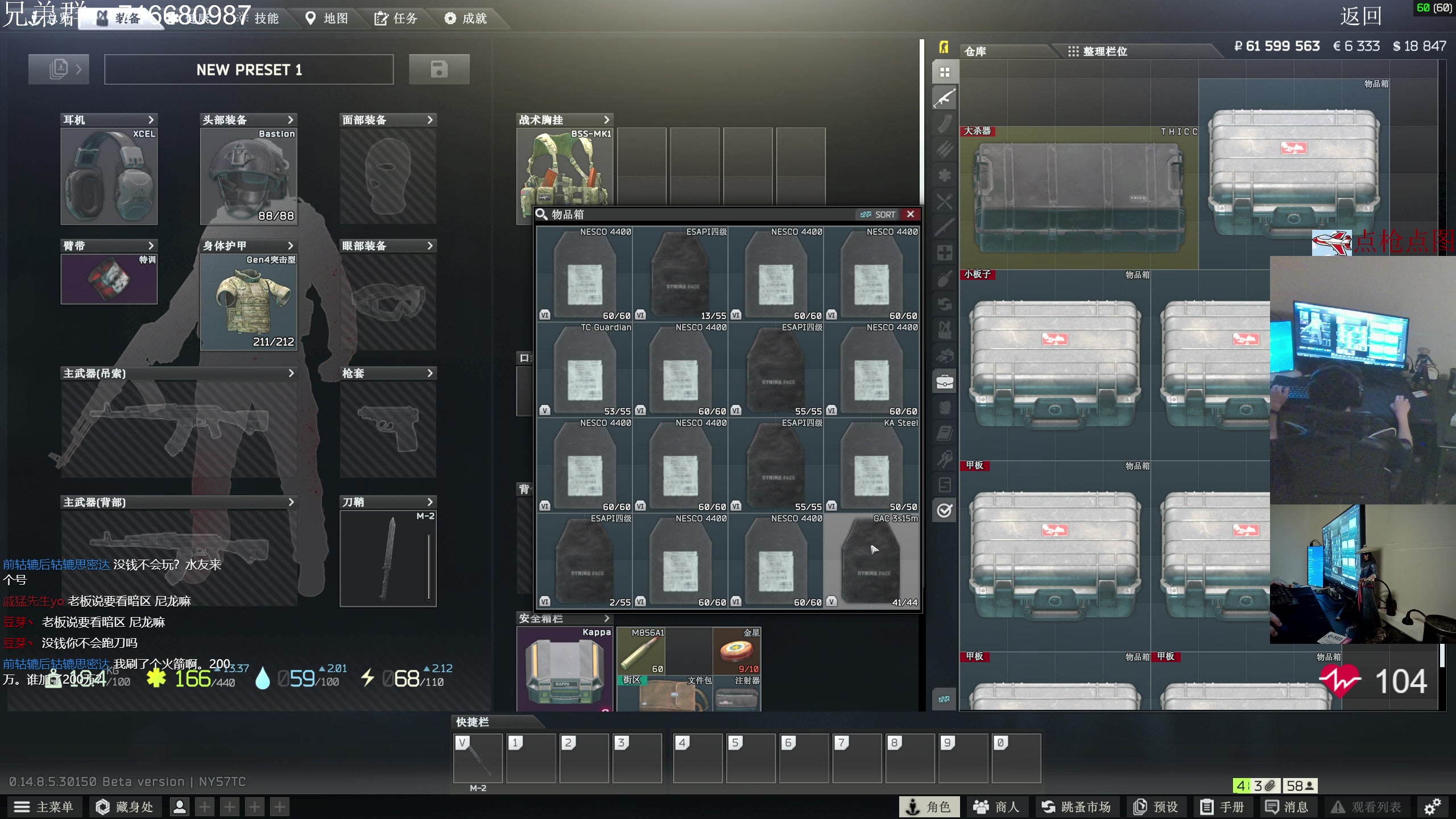Open 消息 in the bottom bar

[x=1288, y=806]
